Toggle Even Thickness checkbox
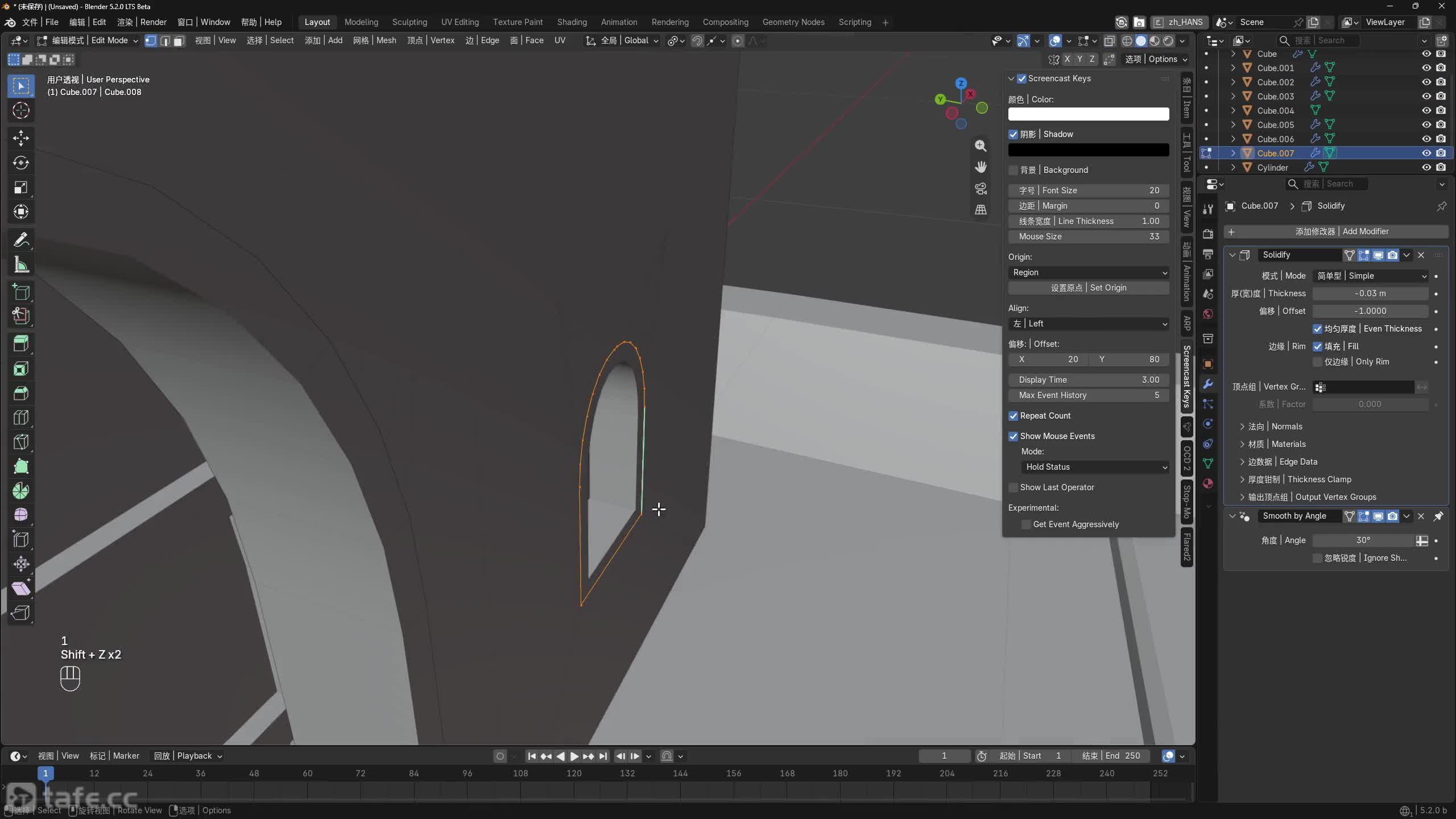Screen dimensions: 1456x819 click(1317, 329)
